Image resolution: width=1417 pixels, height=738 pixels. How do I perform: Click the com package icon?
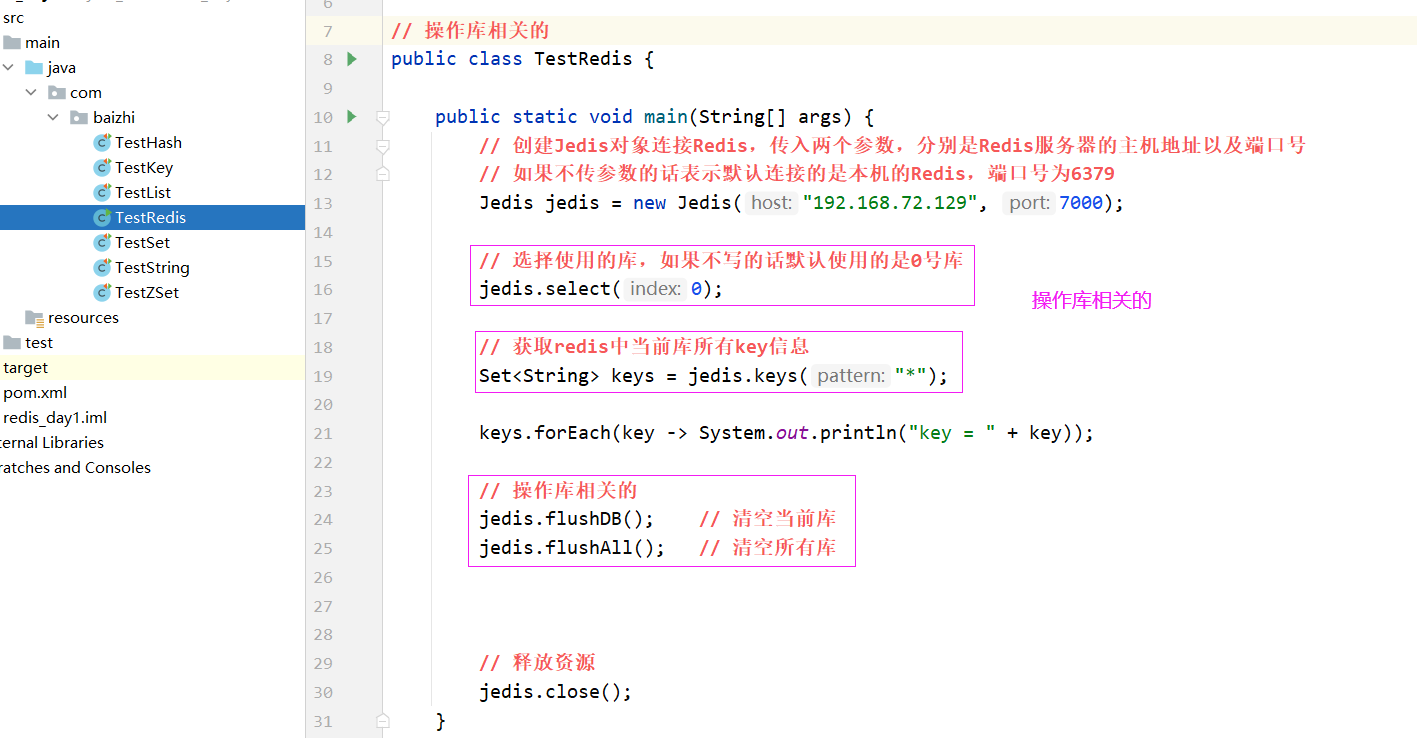(x=57, y=92)
